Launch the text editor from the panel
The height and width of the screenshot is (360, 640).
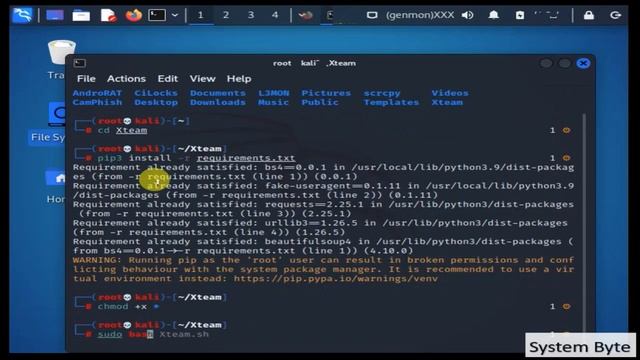(108, 16)
